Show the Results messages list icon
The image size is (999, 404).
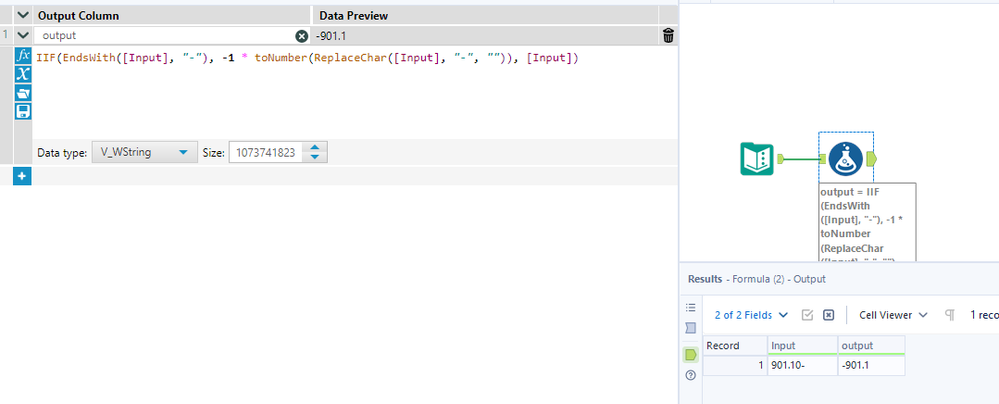point(690,307)
